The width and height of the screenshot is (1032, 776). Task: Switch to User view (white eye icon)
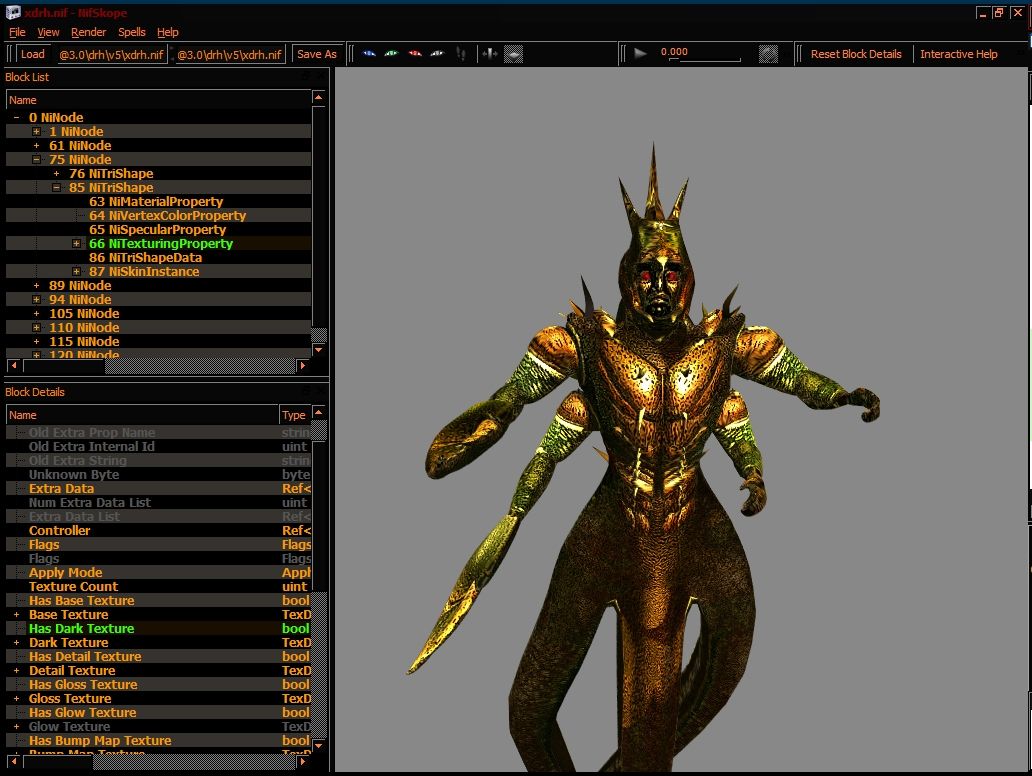pyautogui.click(x=437, y=54)
